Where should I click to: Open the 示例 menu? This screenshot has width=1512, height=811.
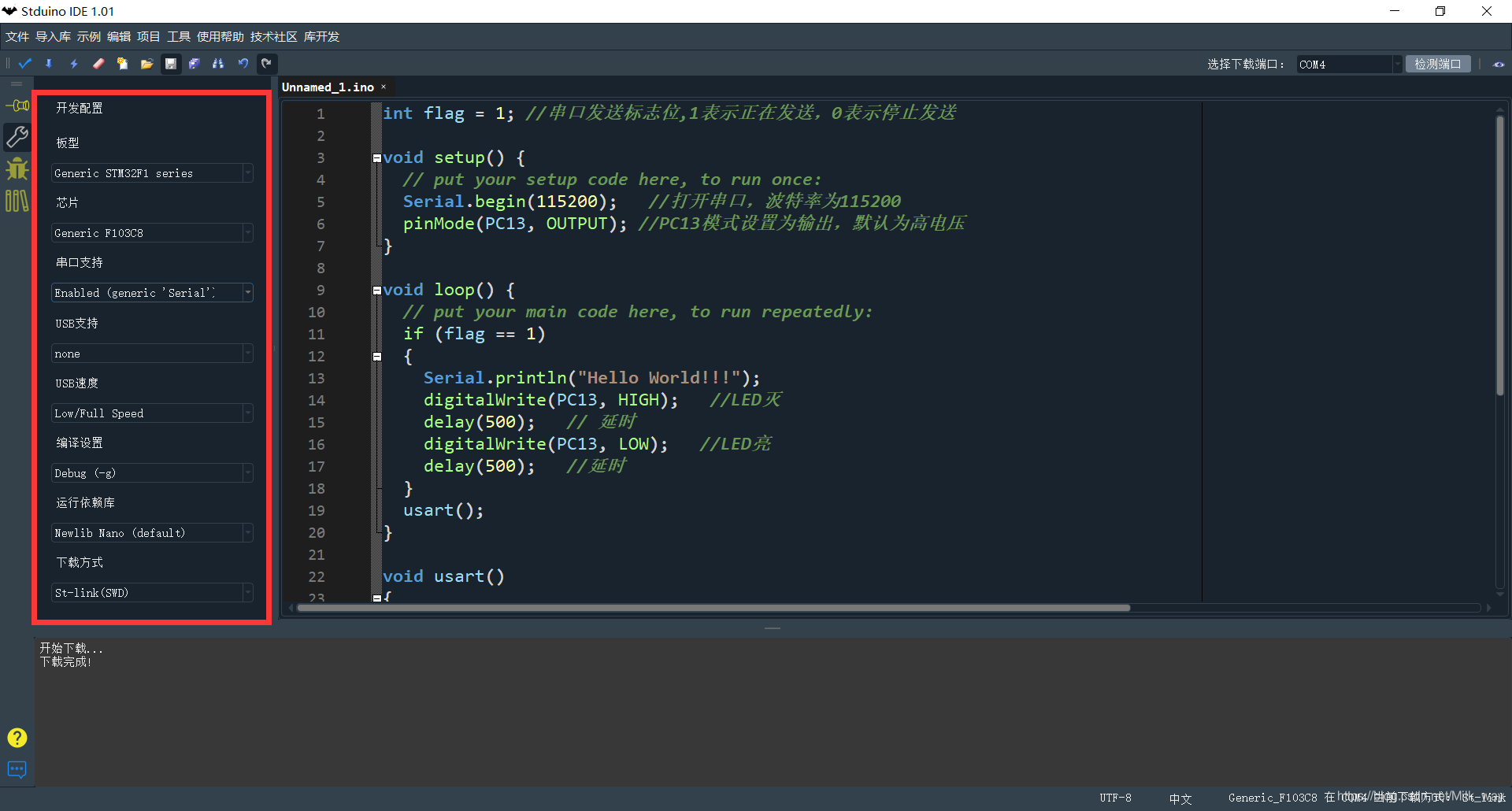click(x=89, y=37)
